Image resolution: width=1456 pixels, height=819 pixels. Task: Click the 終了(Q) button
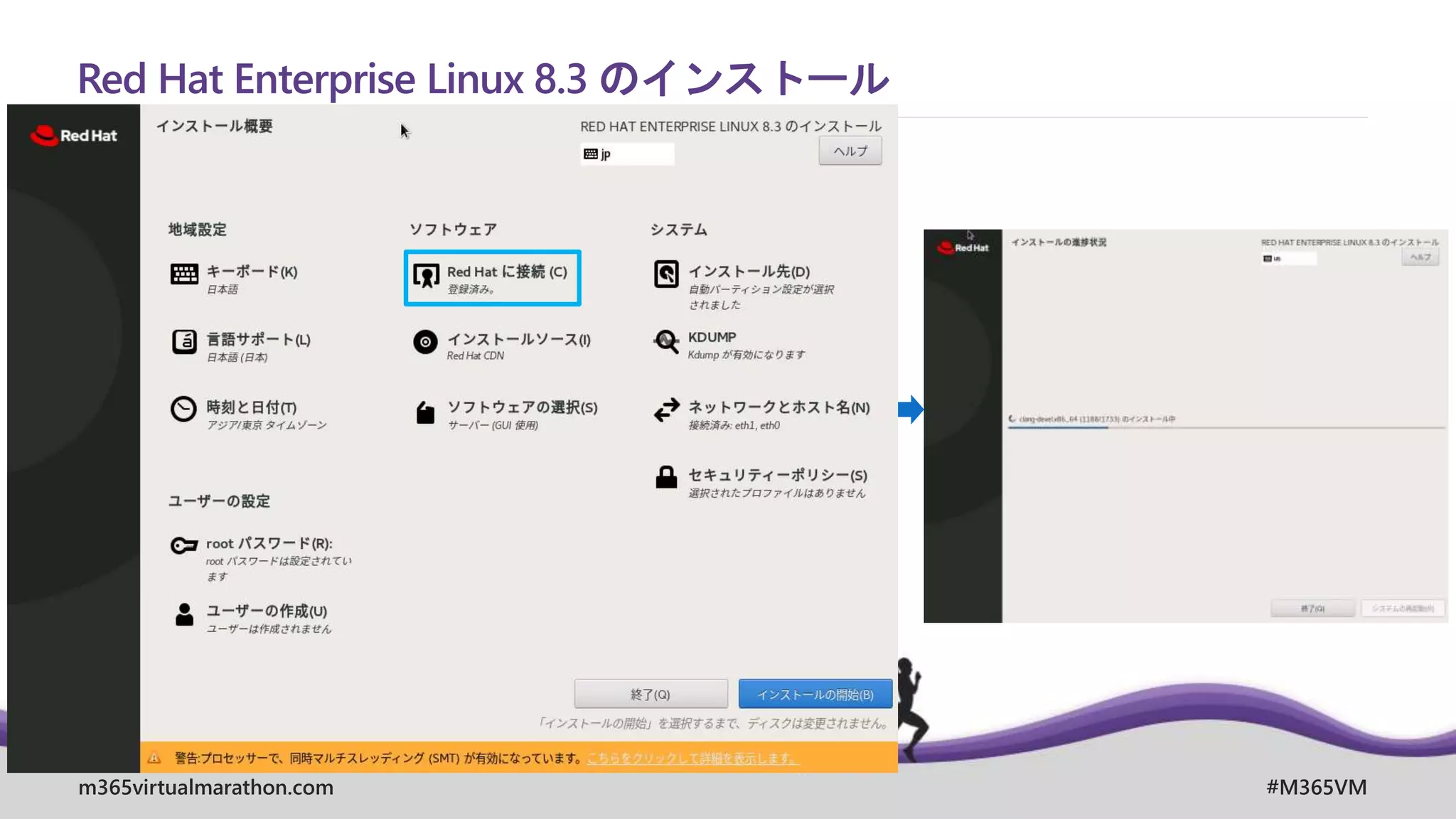pyautogui.click(x=651, y=694)
